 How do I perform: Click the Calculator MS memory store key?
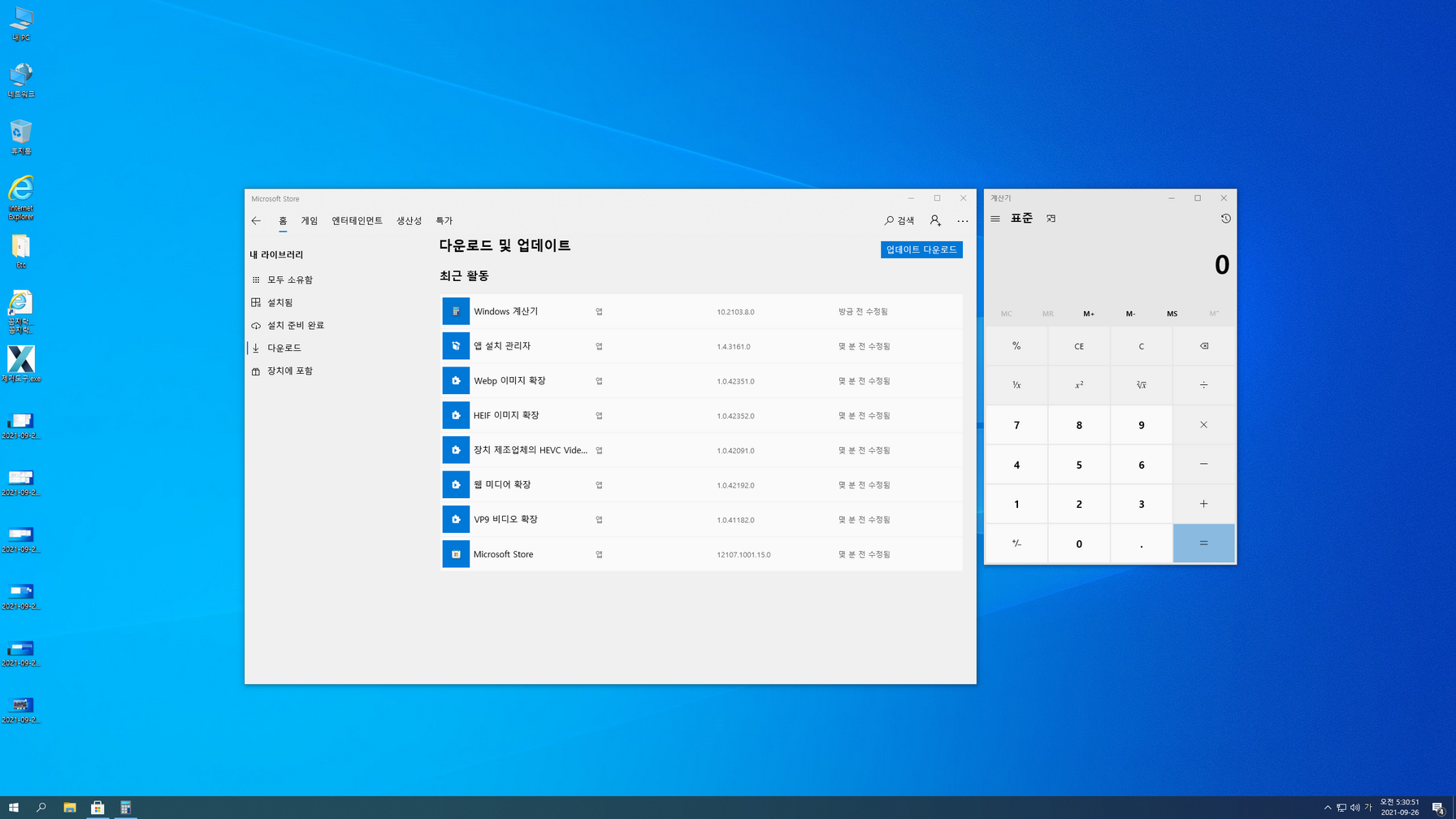point(1172,314)
